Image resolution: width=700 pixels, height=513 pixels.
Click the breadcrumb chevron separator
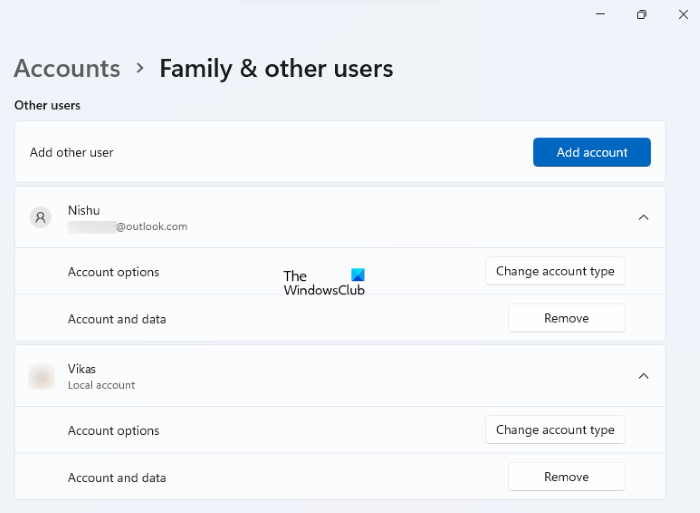coord(140,68)
